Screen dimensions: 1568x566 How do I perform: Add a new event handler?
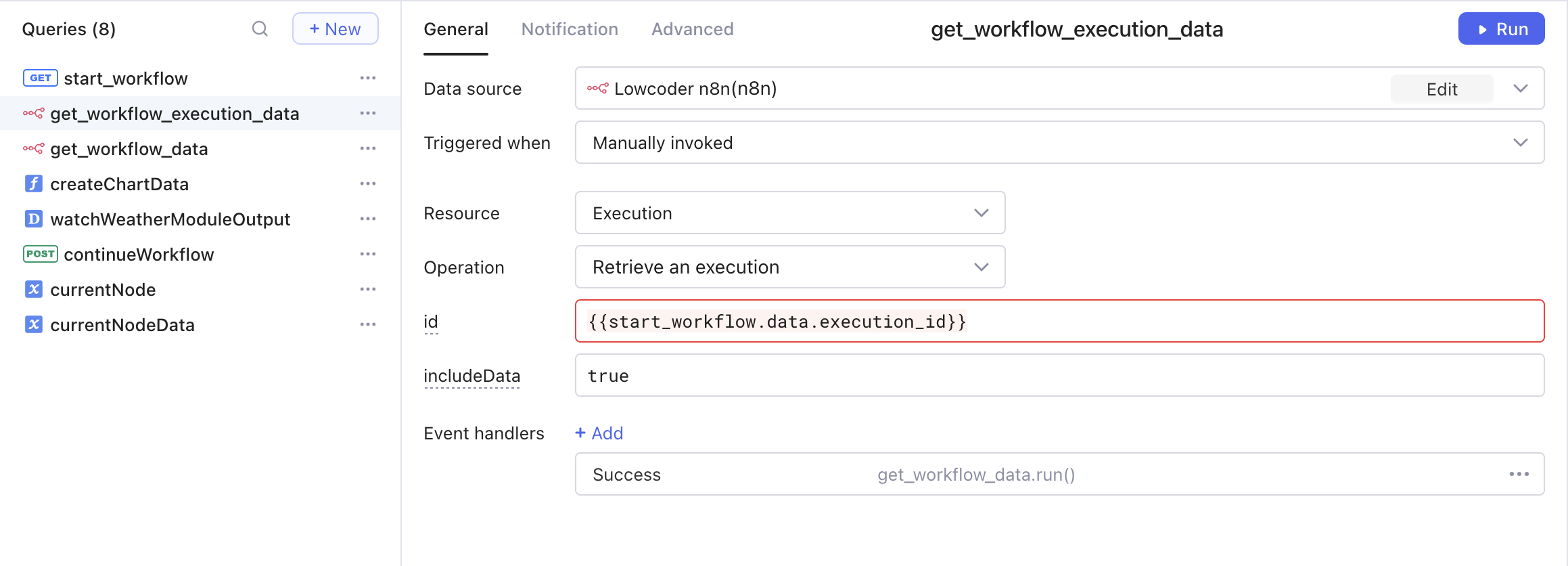pyautogui.click(x=599, y=433)
